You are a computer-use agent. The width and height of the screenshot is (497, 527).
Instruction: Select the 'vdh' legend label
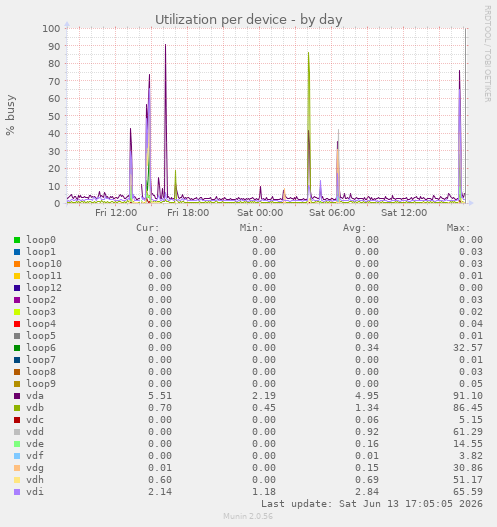(35, 480)
